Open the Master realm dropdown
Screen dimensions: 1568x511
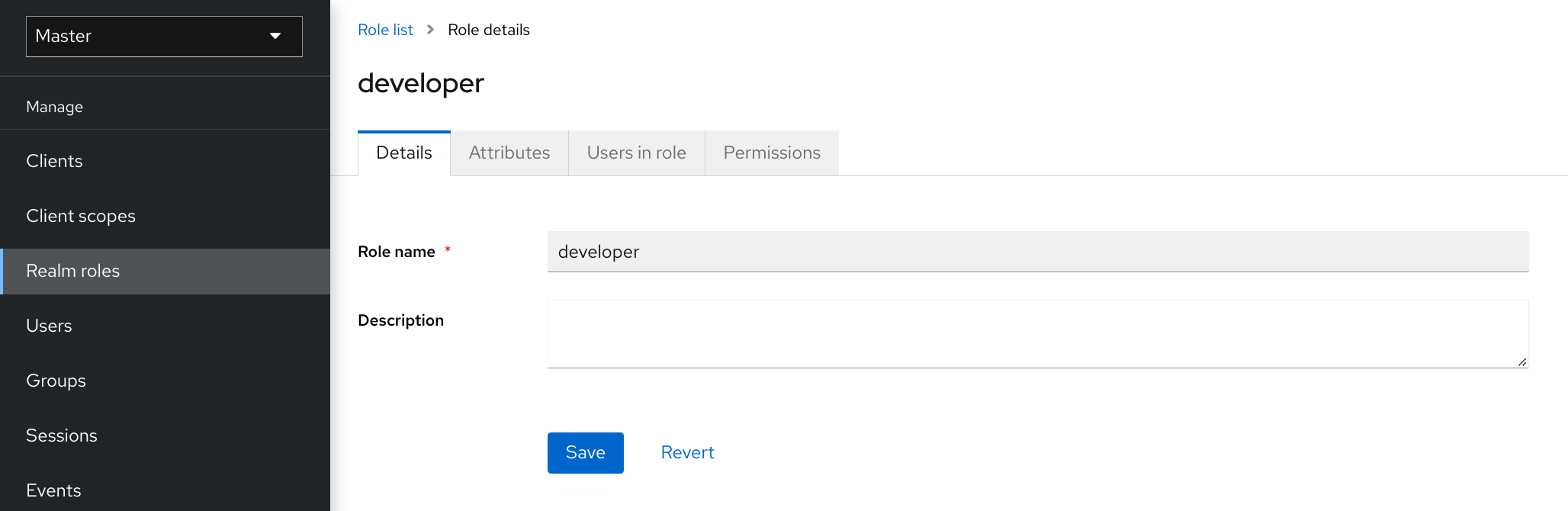pos(163,37)
